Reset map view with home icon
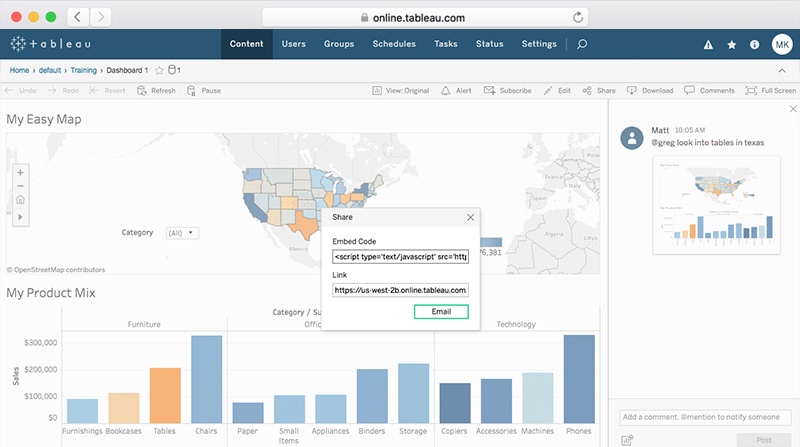Image resolution: width=800 pixels, height=447 pixels. 21,200
